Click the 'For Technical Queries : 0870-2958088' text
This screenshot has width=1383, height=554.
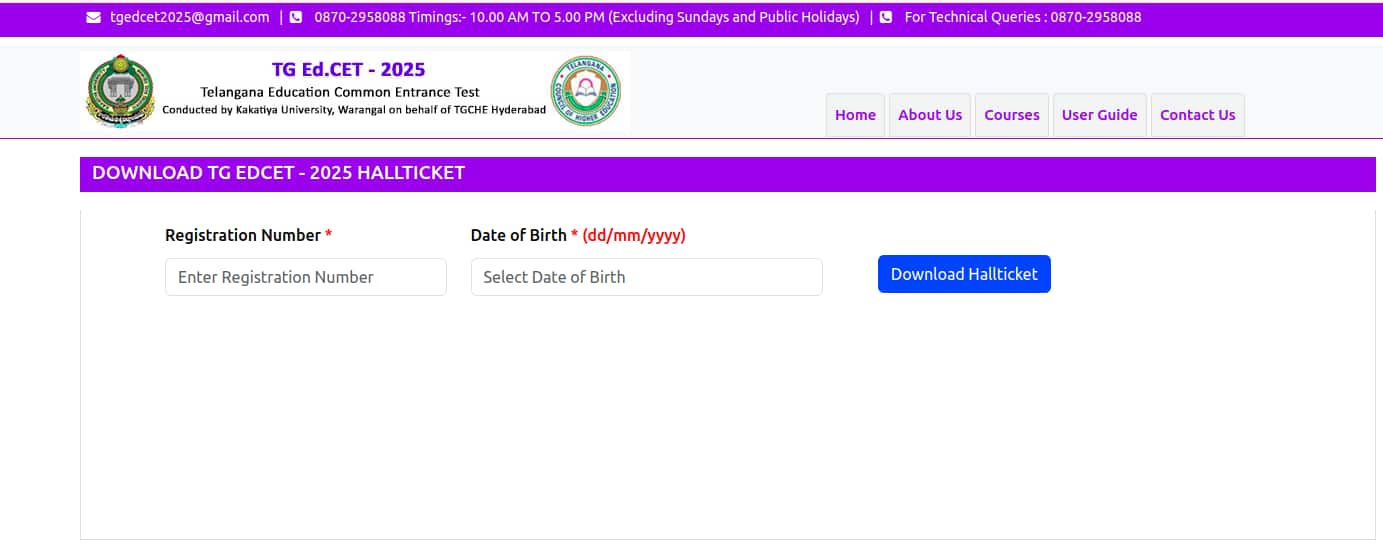[x=1023, y=17]
